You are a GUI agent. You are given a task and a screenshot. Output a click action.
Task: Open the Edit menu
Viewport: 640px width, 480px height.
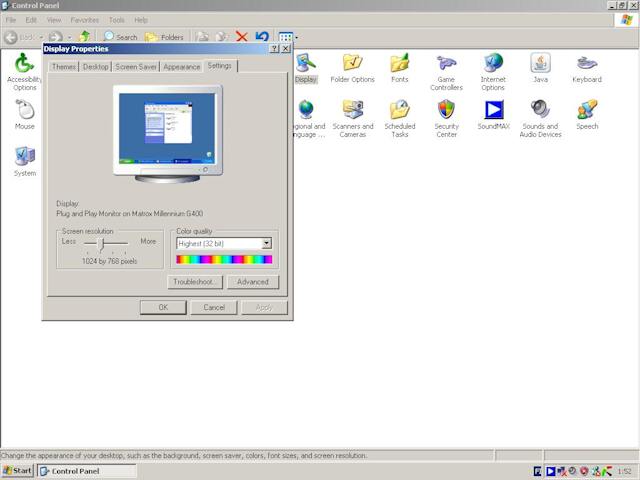tap(31, 20)
